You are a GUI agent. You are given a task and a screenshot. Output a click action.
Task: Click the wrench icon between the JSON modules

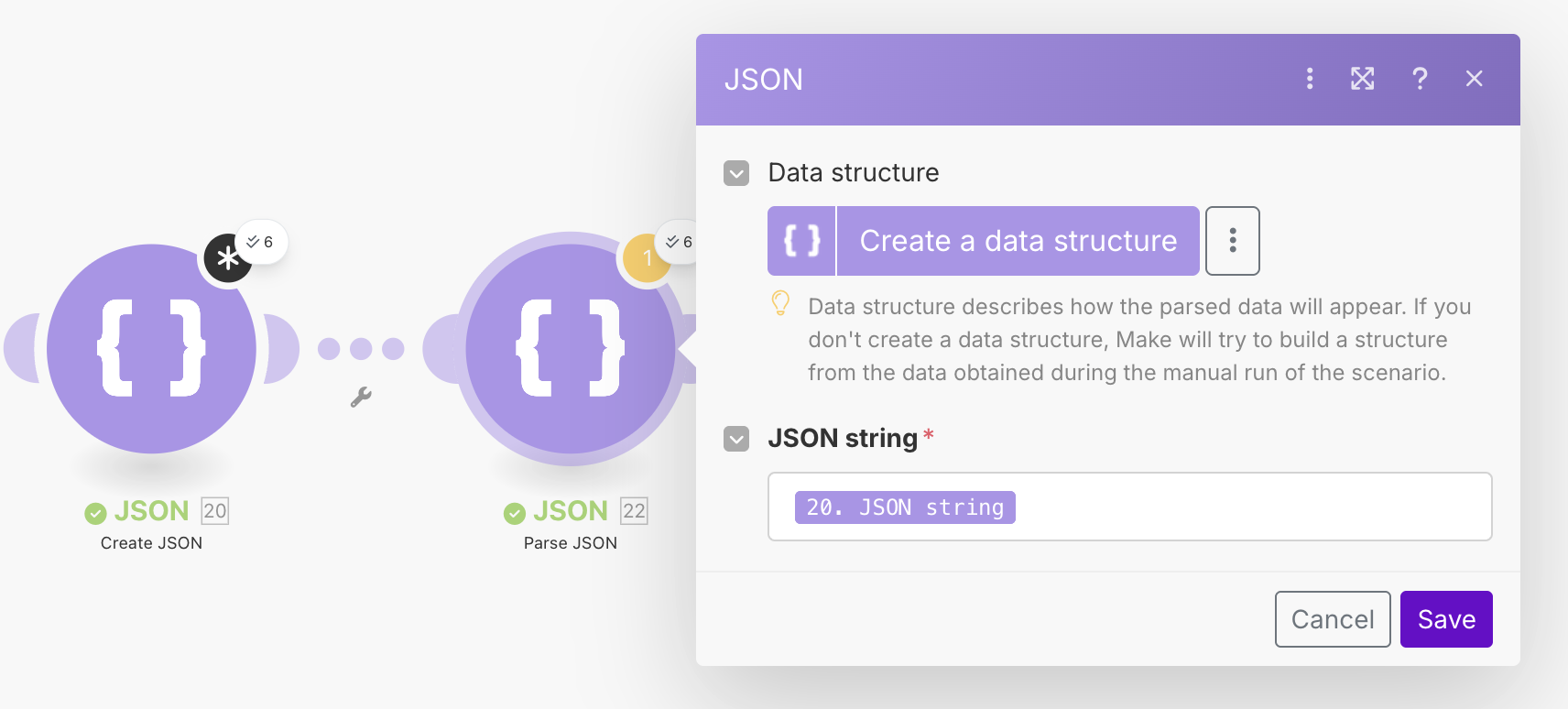coord(360,399)
